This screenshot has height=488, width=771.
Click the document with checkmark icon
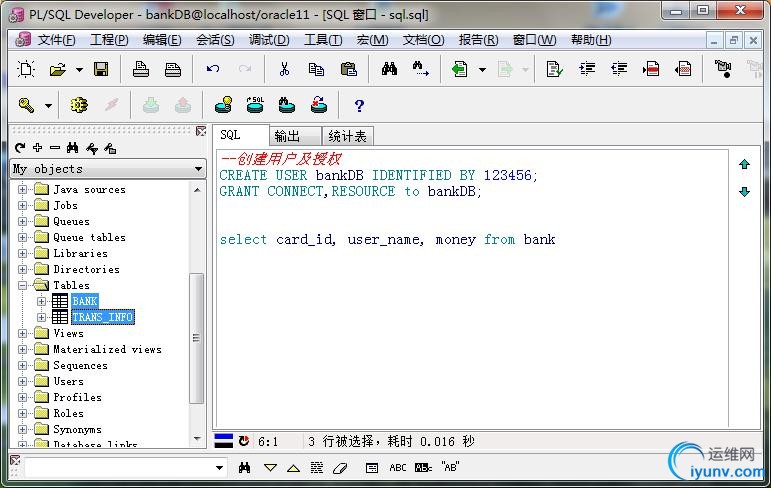tap(554, 69)
